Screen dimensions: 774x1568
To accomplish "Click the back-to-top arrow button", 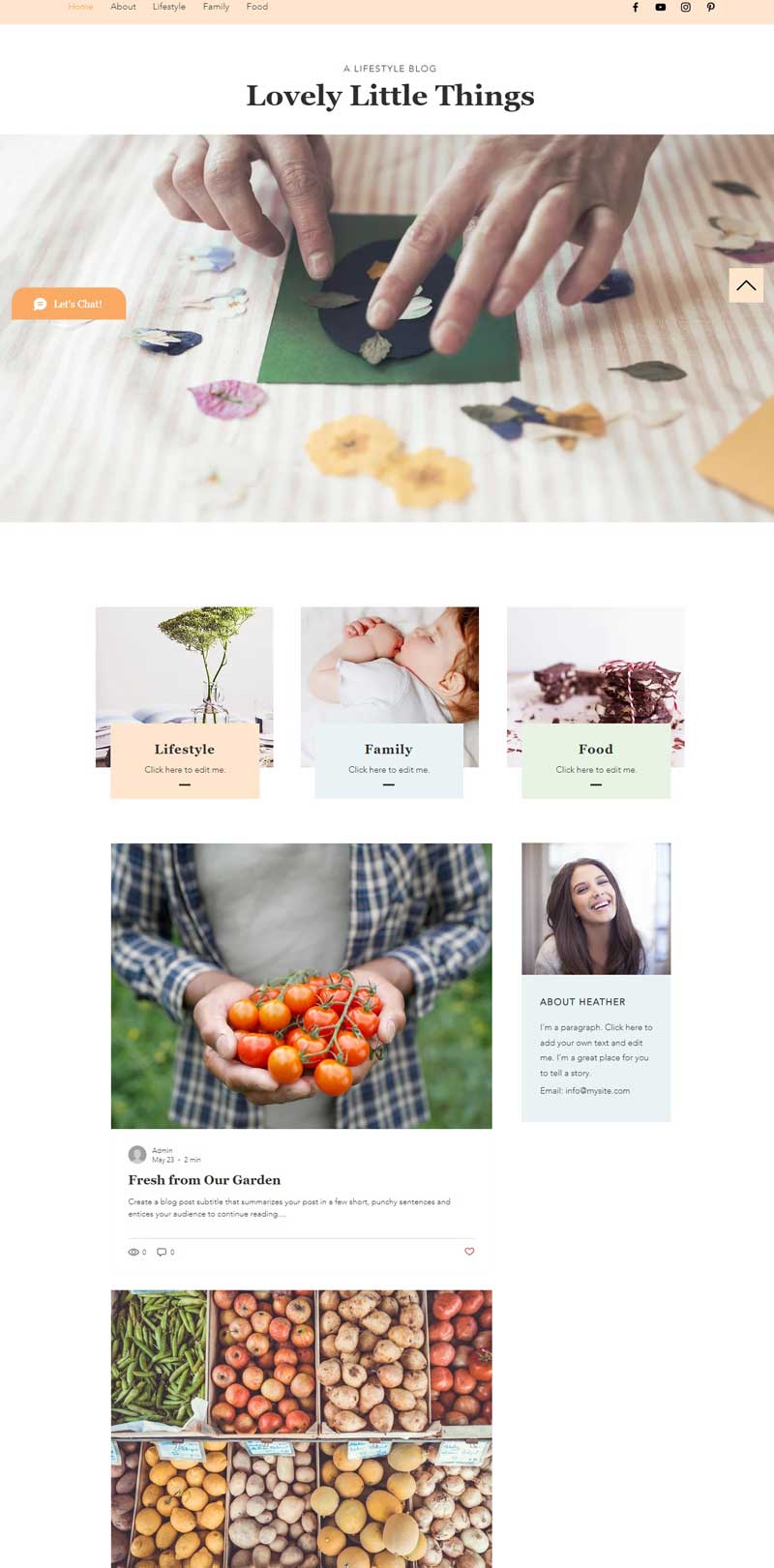I will coord(746,285).
